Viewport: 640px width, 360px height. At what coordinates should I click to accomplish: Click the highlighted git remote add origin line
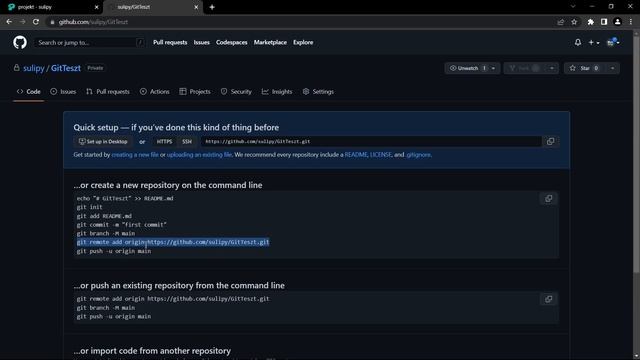[x=173, y=242]
